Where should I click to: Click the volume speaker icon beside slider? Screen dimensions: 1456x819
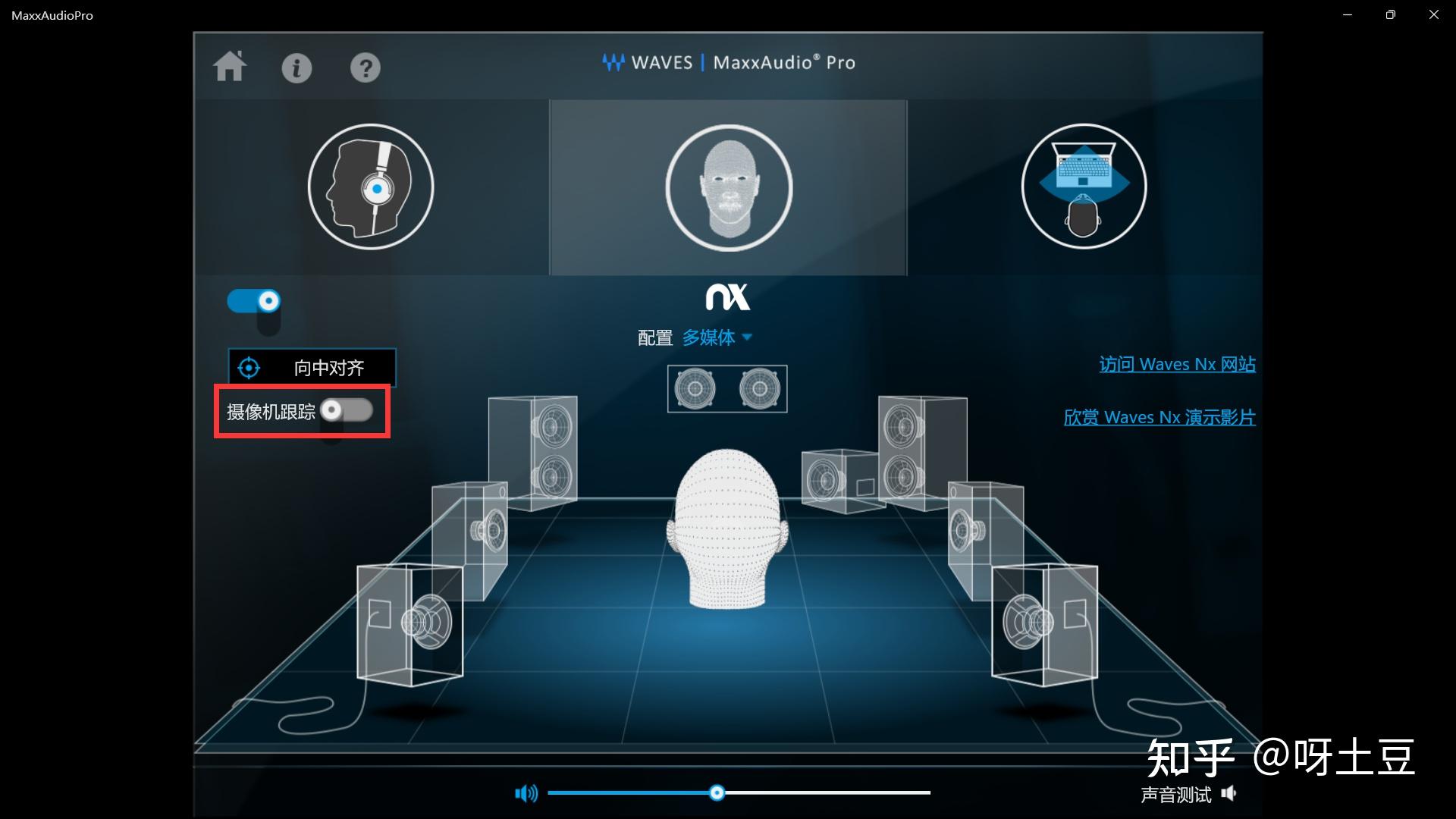[526, 793]
